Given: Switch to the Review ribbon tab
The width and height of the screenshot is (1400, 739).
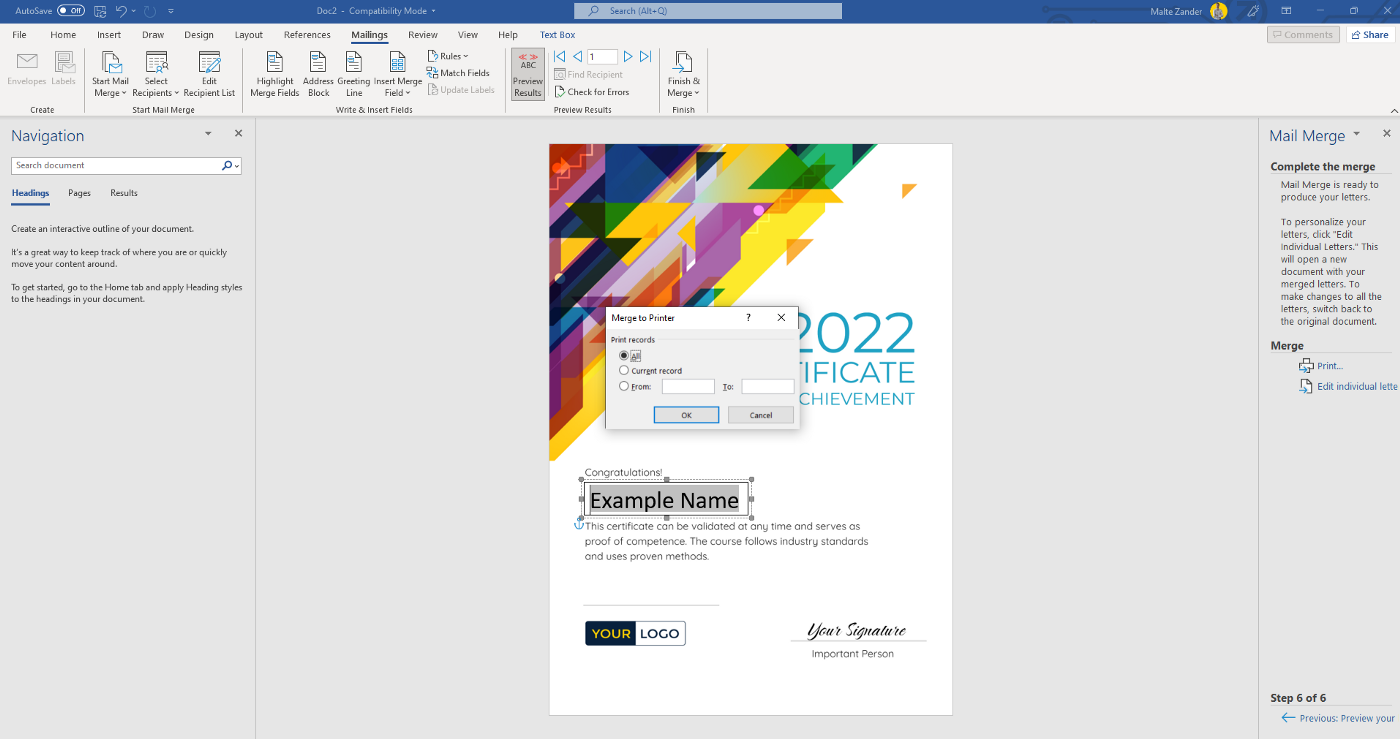Looking at the screenshot, I should point(422,34).
